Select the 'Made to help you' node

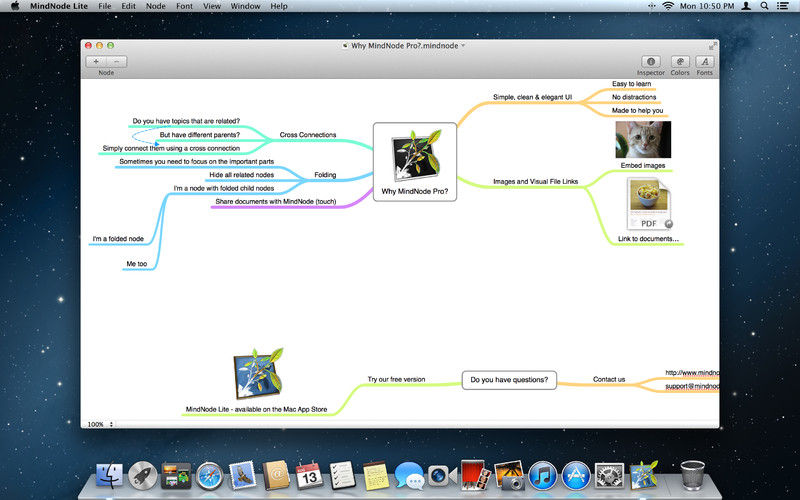tap(637, 110)
